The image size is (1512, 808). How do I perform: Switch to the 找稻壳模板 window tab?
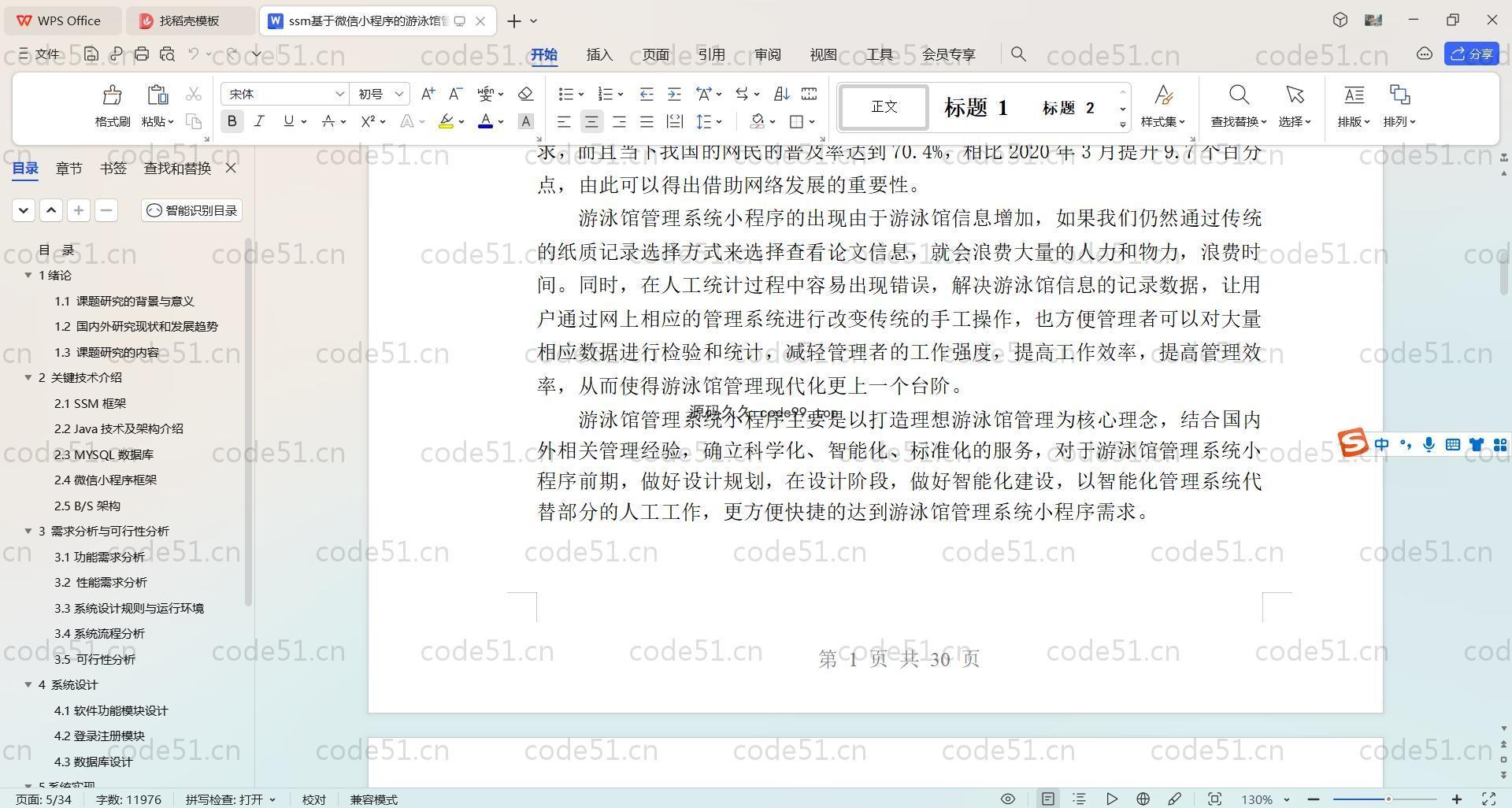coord(190,20)
